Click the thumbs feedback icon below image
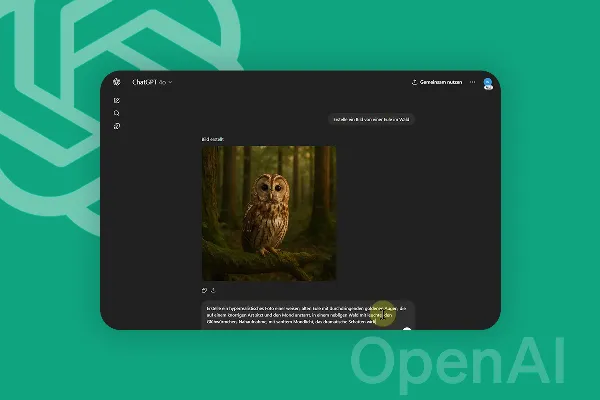Viewport: 600px width, 400px height. click(204, 291)
